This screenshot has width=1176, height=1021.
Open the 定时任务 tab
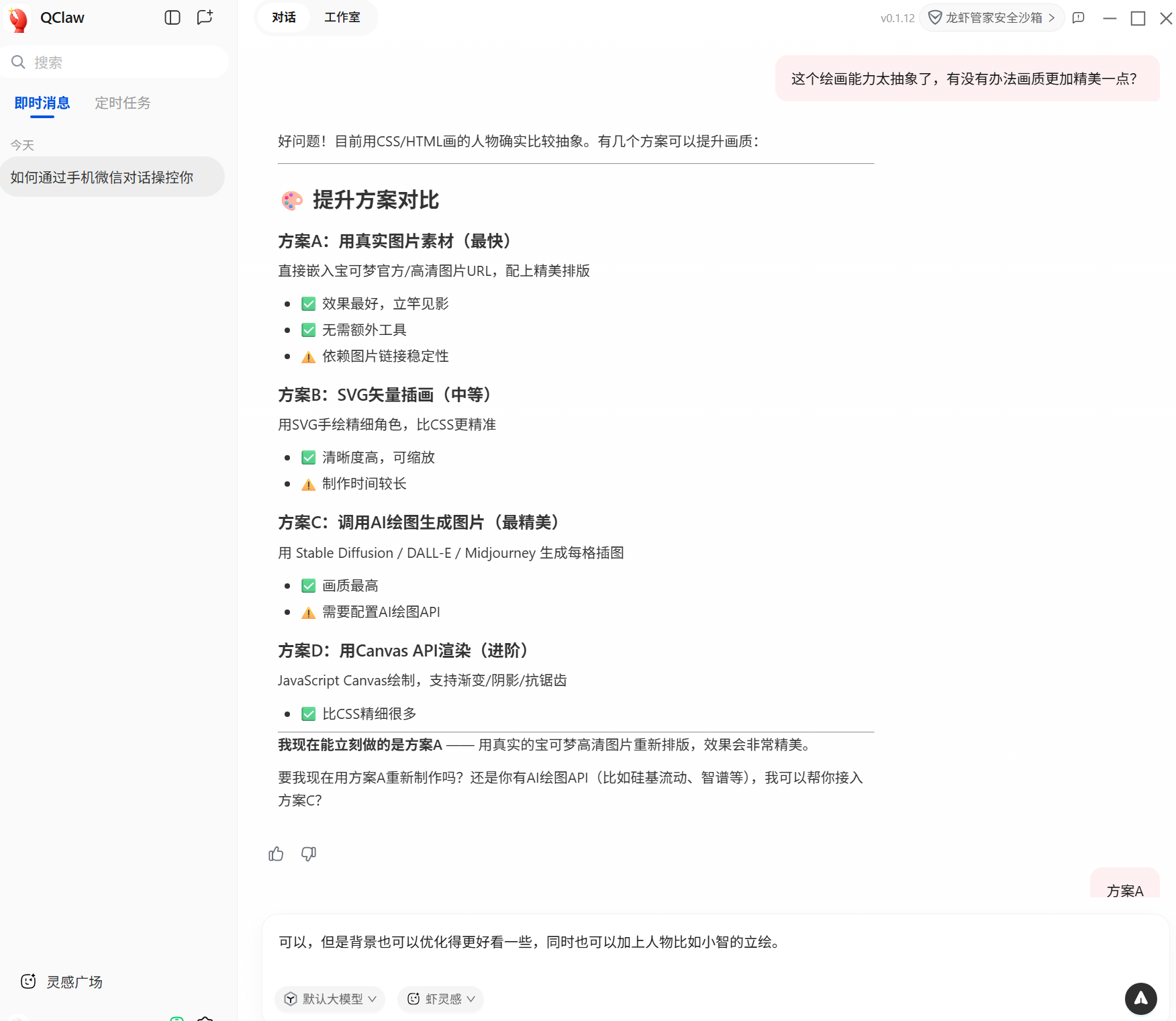123,103
